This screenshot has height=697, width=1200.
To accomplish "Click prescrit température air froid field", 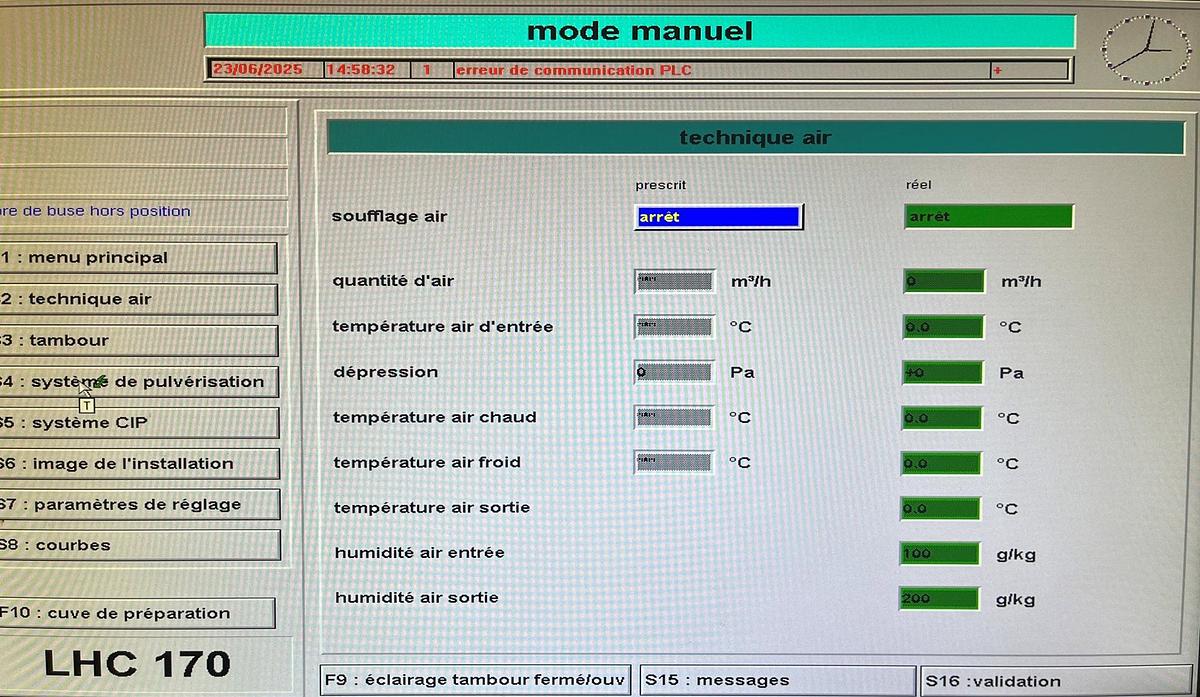I will (x=675, y=463).
